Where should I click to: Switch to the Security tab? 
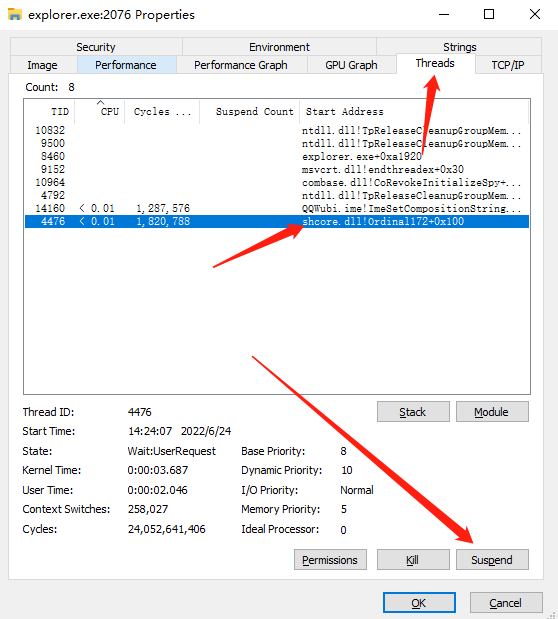click(x=96, y=47)
